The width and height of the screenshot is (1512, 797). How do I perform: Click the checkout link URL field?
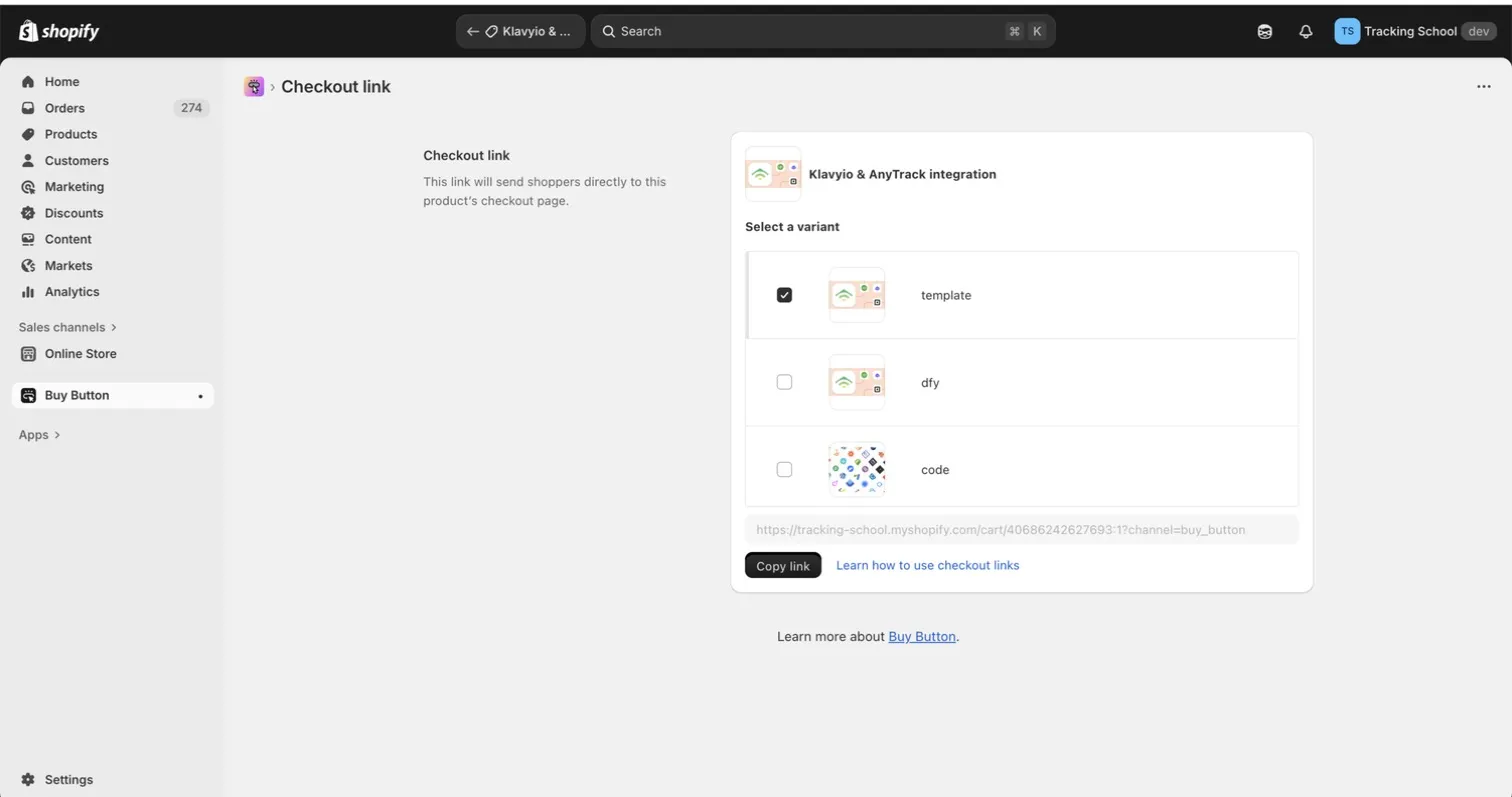1021,530
